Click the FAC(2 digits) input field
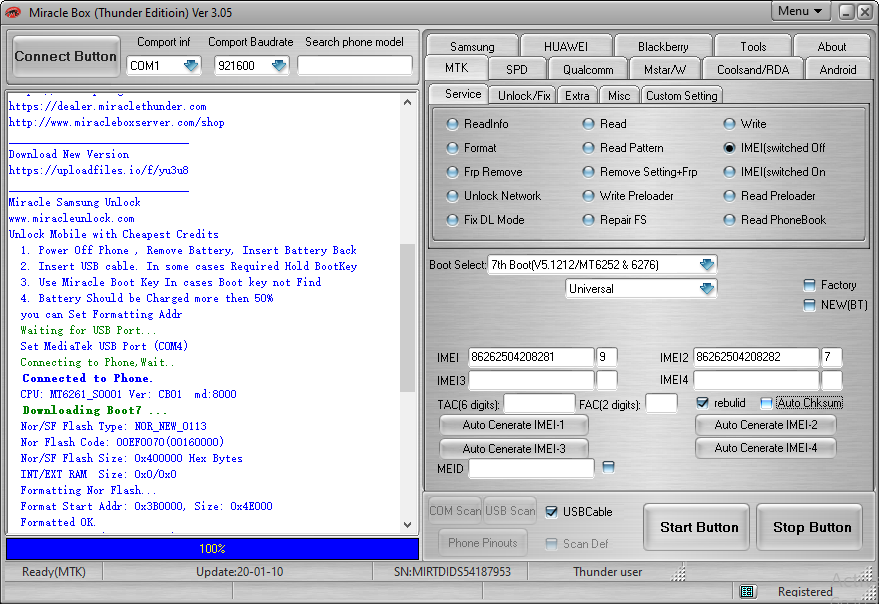Viewport: 879px width, 604px height. tap(661, 404)
